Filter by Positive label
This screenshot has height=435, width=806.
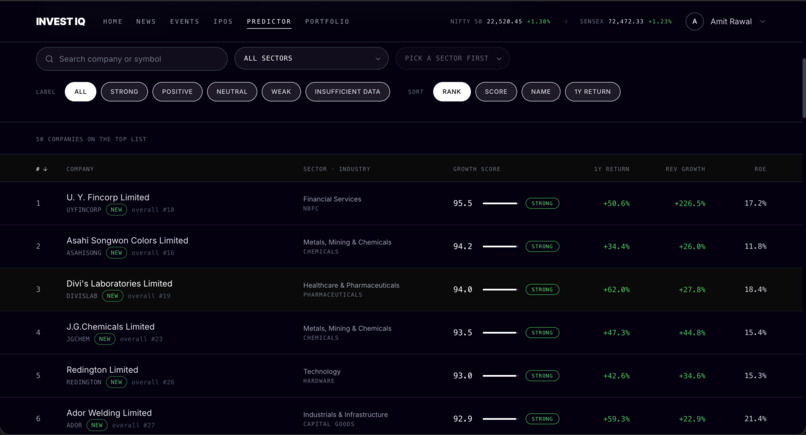coord(177,92)
